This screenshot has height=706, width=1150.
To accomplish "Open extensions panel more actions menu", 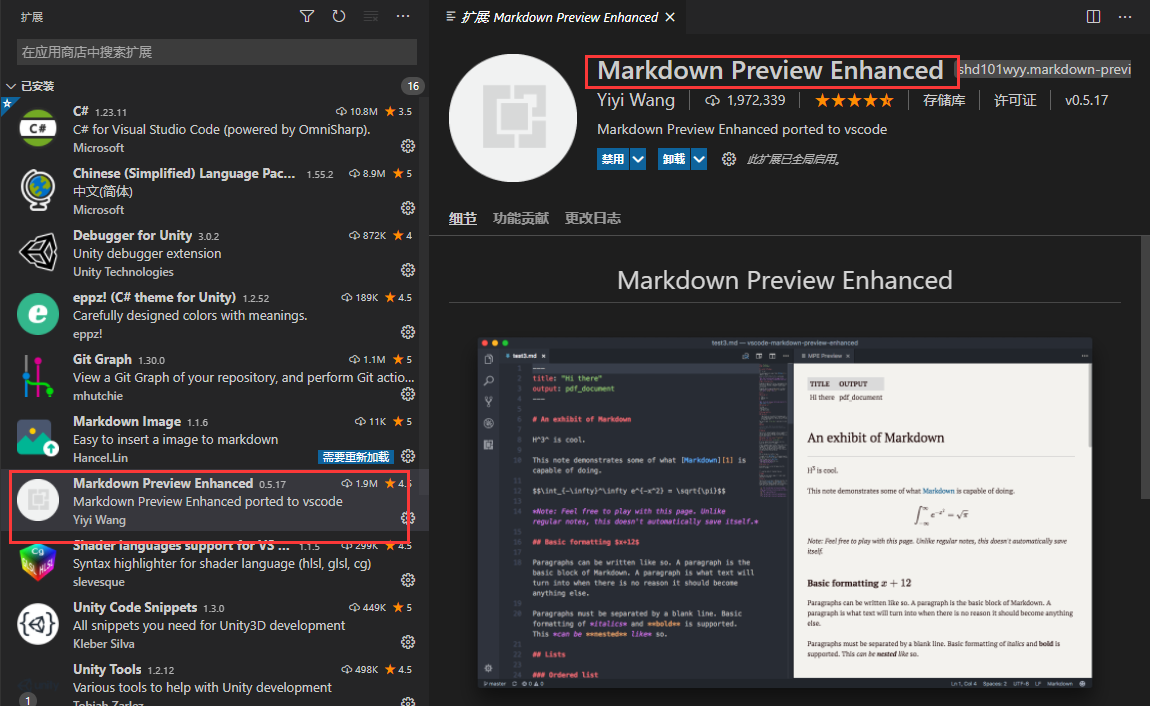I will 403,16.
